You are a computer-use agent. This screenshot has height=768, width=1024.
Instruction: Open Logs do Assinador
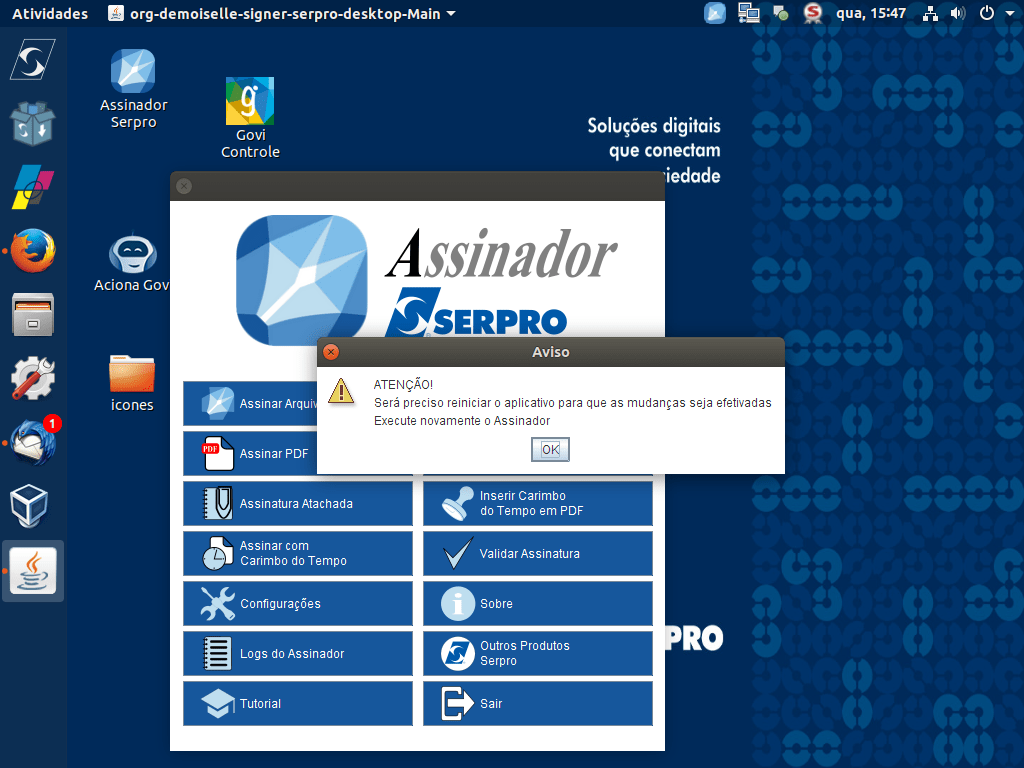298,653
